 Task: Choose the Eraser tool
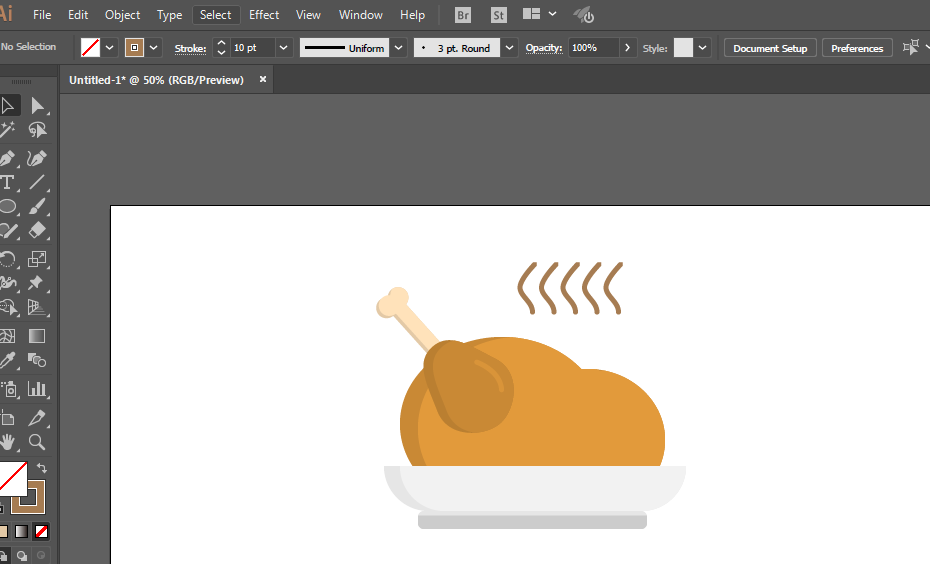click(x=37, y=231)
